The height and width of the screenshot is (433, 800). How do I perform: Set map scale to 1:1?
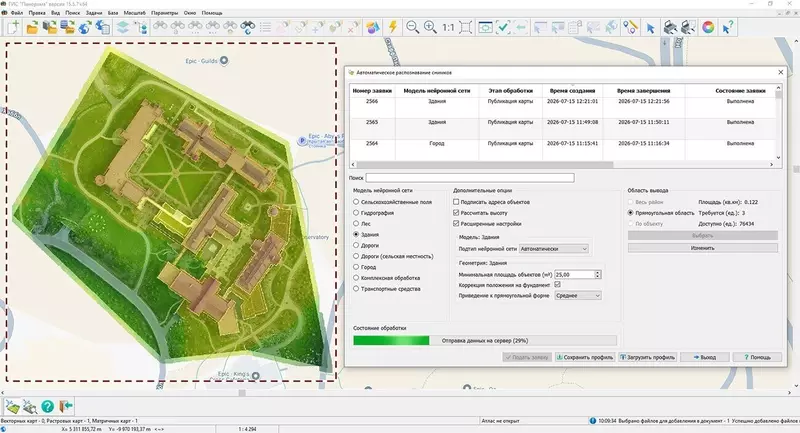pos(448,28)
